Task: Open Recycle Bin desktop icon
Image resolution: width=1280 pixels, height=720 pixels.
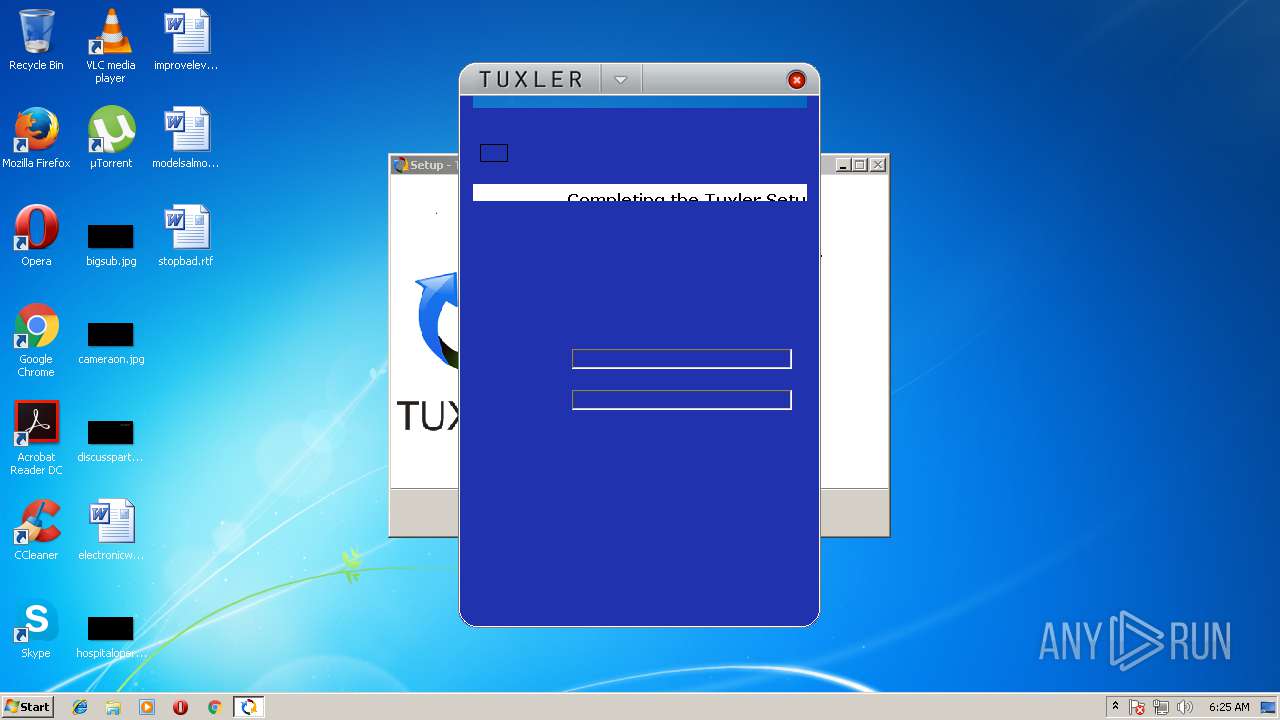Action: point(36,40)
